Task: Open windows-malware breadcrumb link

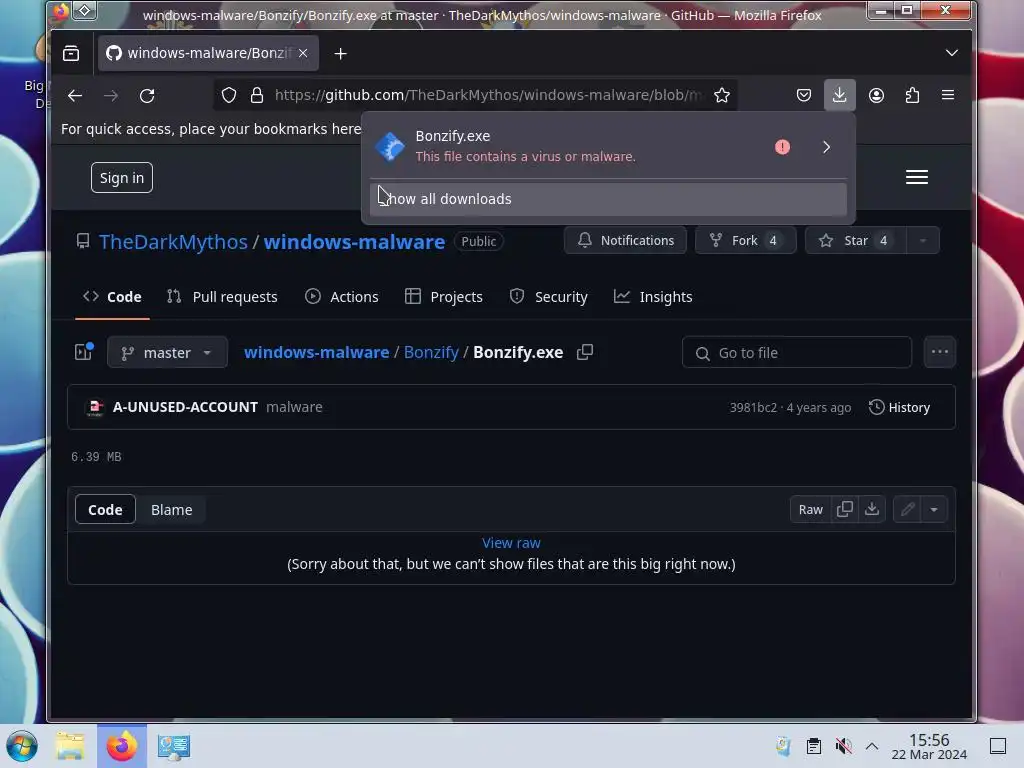Action: (x=317, y=352)
